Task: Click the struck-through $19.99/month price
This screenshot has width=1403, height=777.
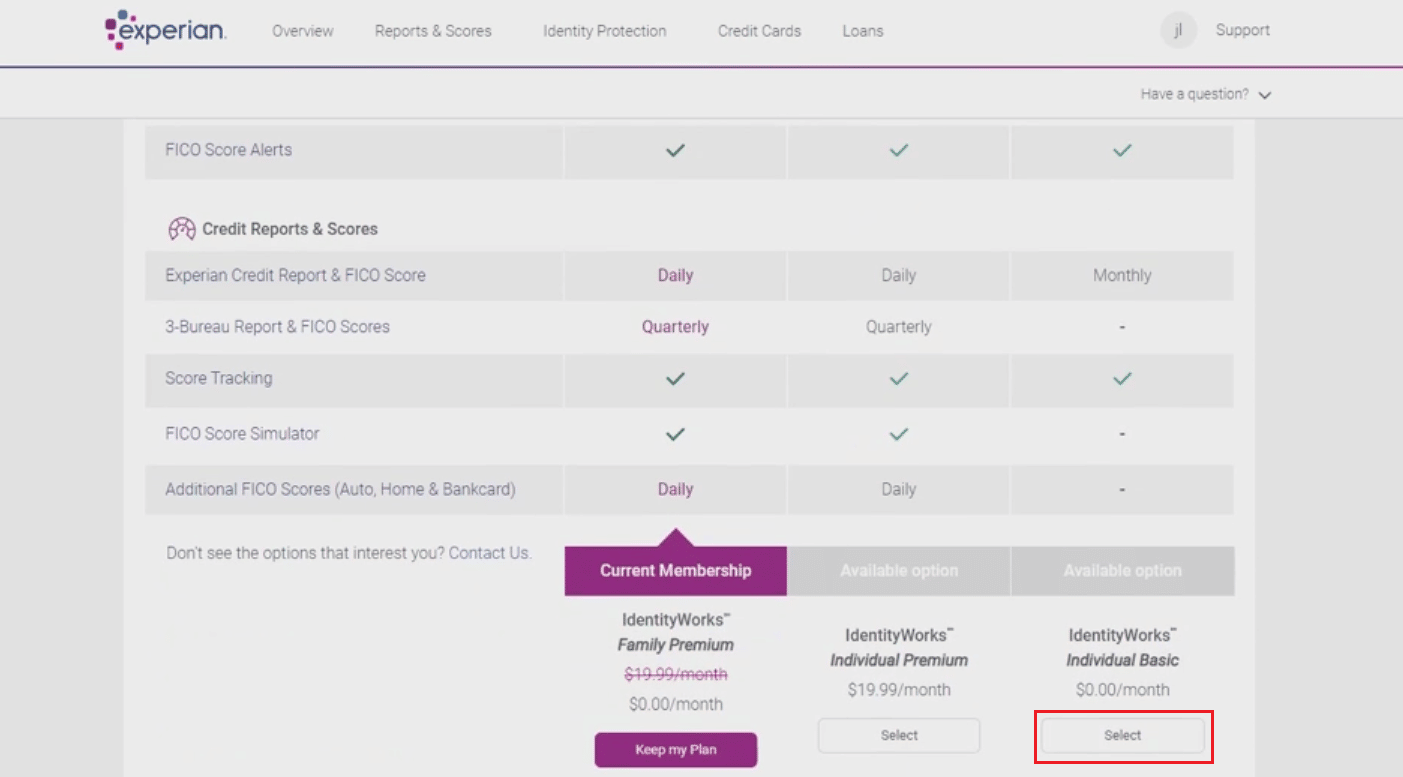Action: (676, 674)
